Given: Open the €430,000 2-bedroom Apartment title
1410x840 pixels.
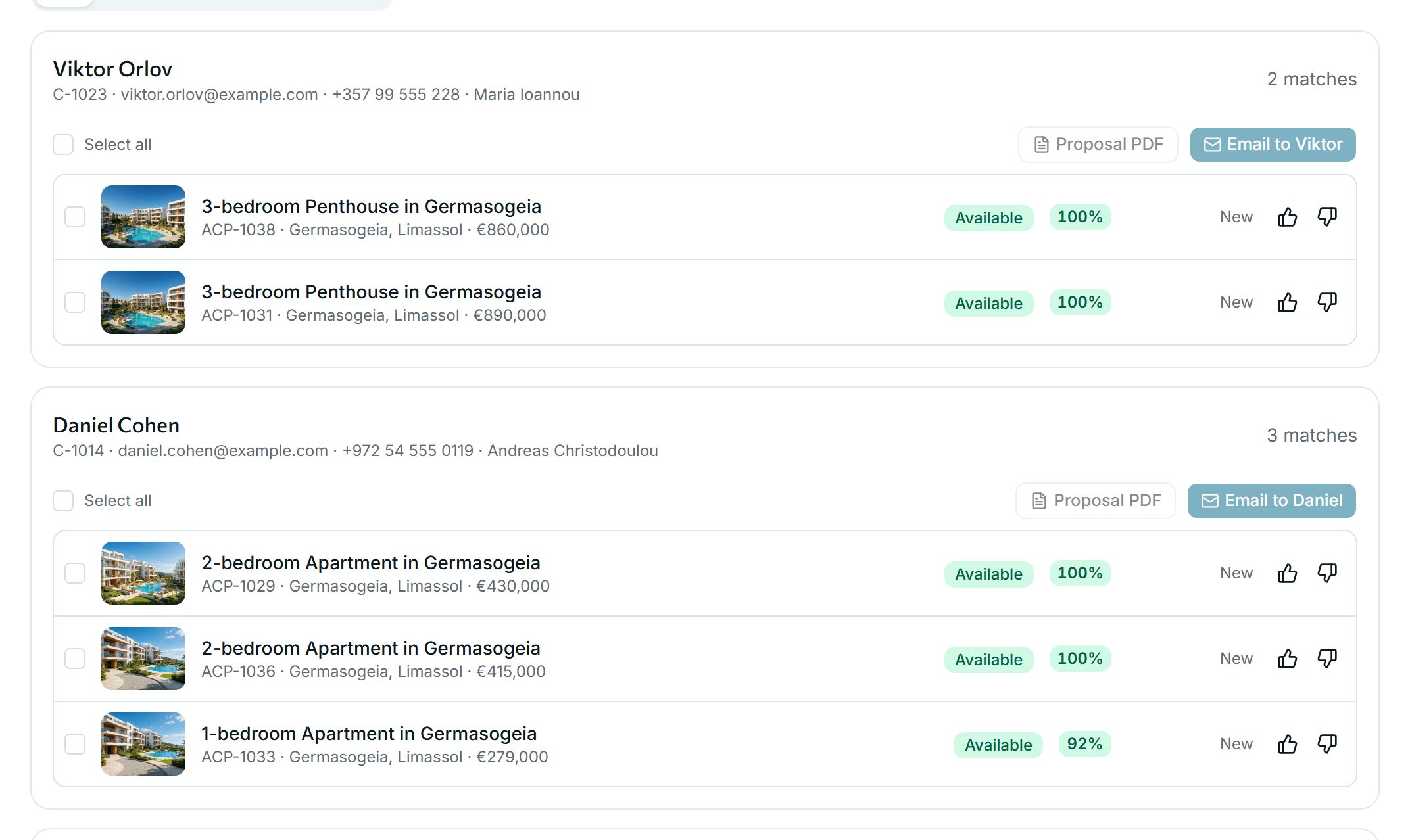Looking at the screenshot, I should tap(371, 563).
